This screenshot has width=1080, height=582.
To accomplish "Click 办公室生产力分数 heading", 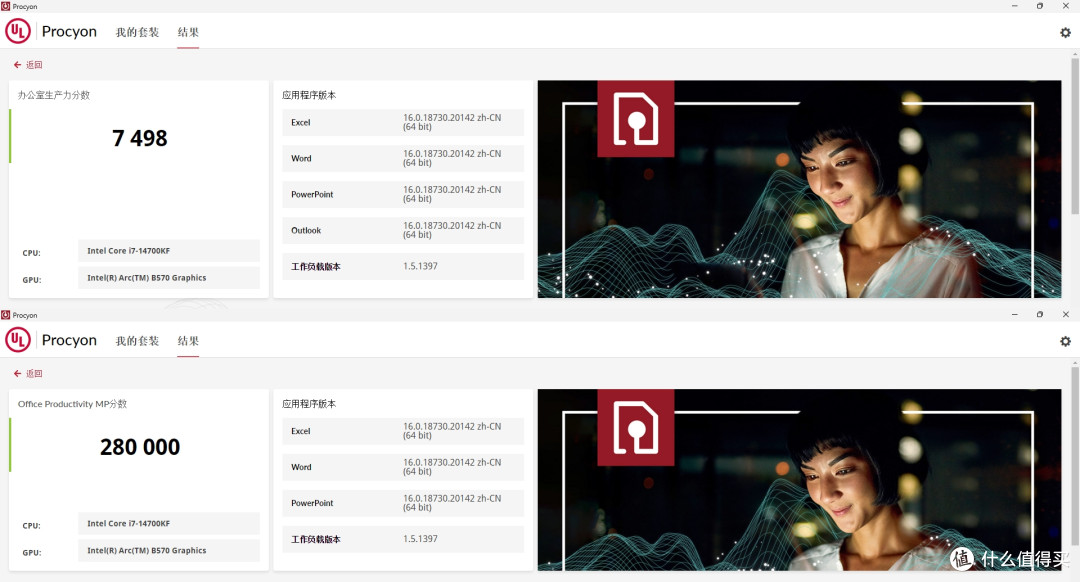I will coord(54,95).
